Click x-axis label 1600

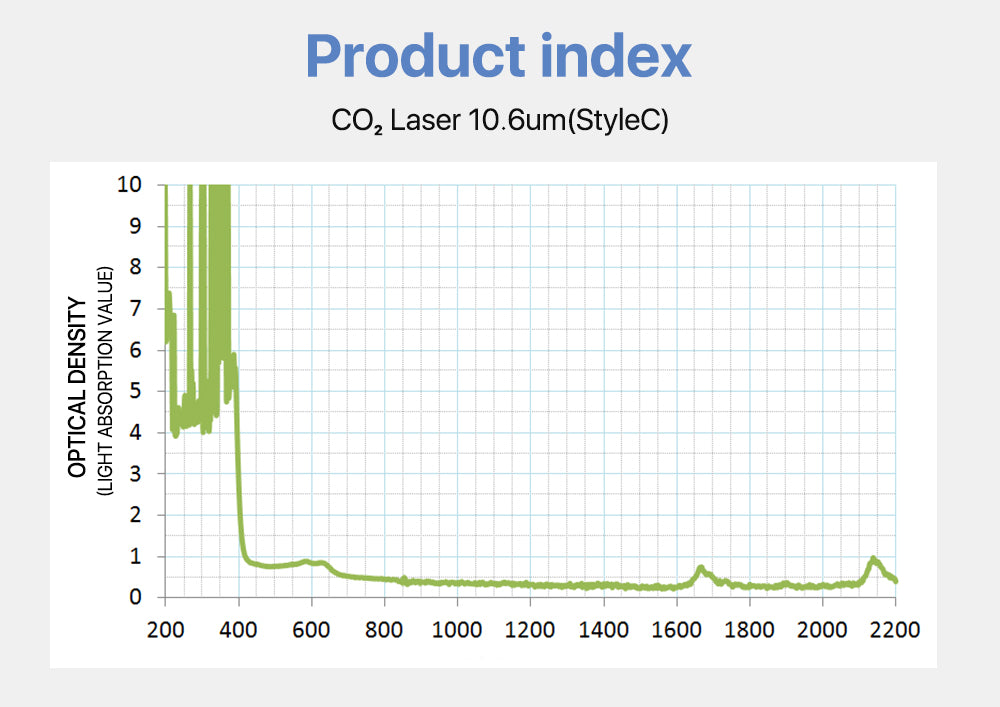(x=676, y=630)
